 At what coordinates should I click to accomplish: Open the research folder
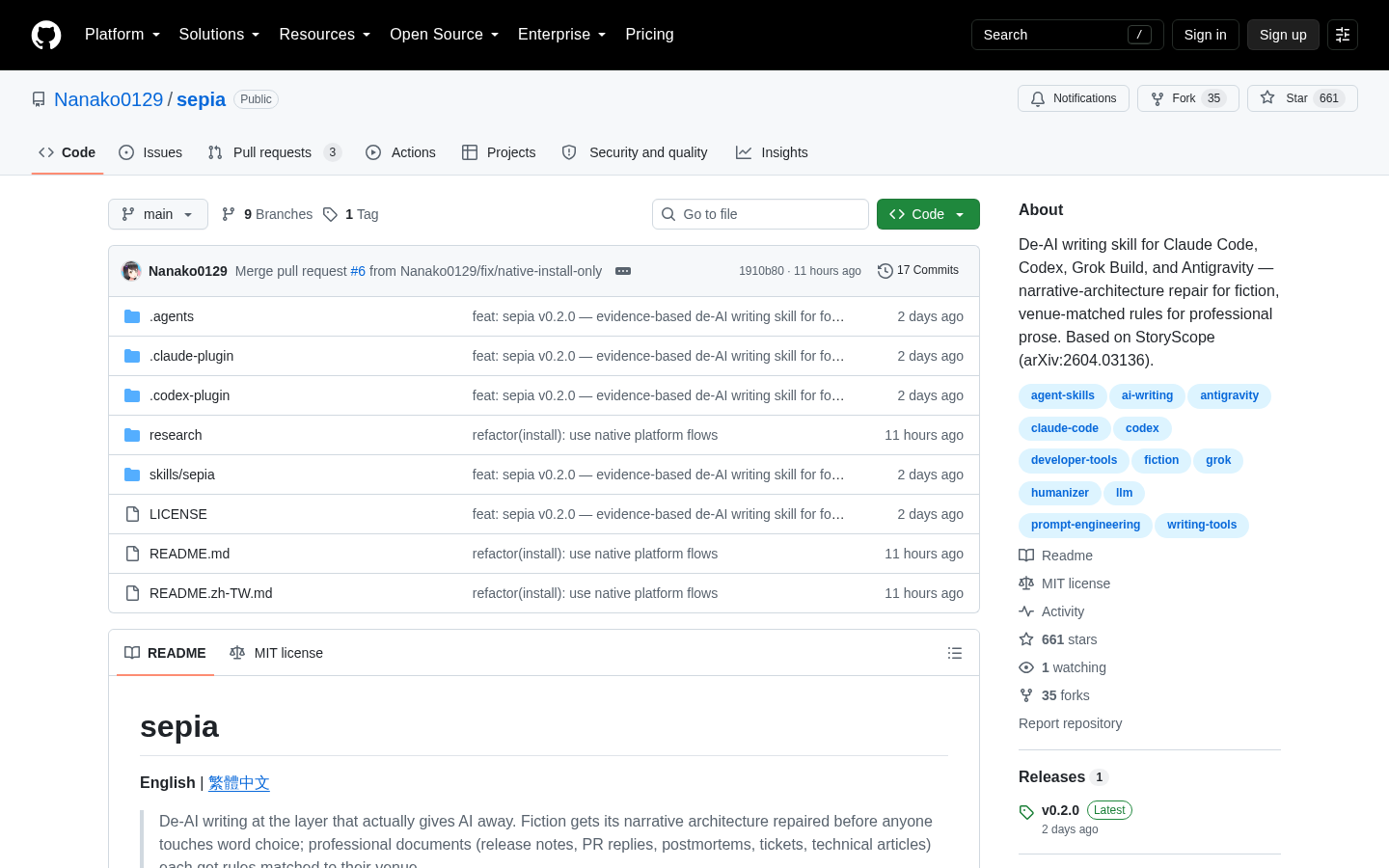pyautogui.click(x=176, y=435)
